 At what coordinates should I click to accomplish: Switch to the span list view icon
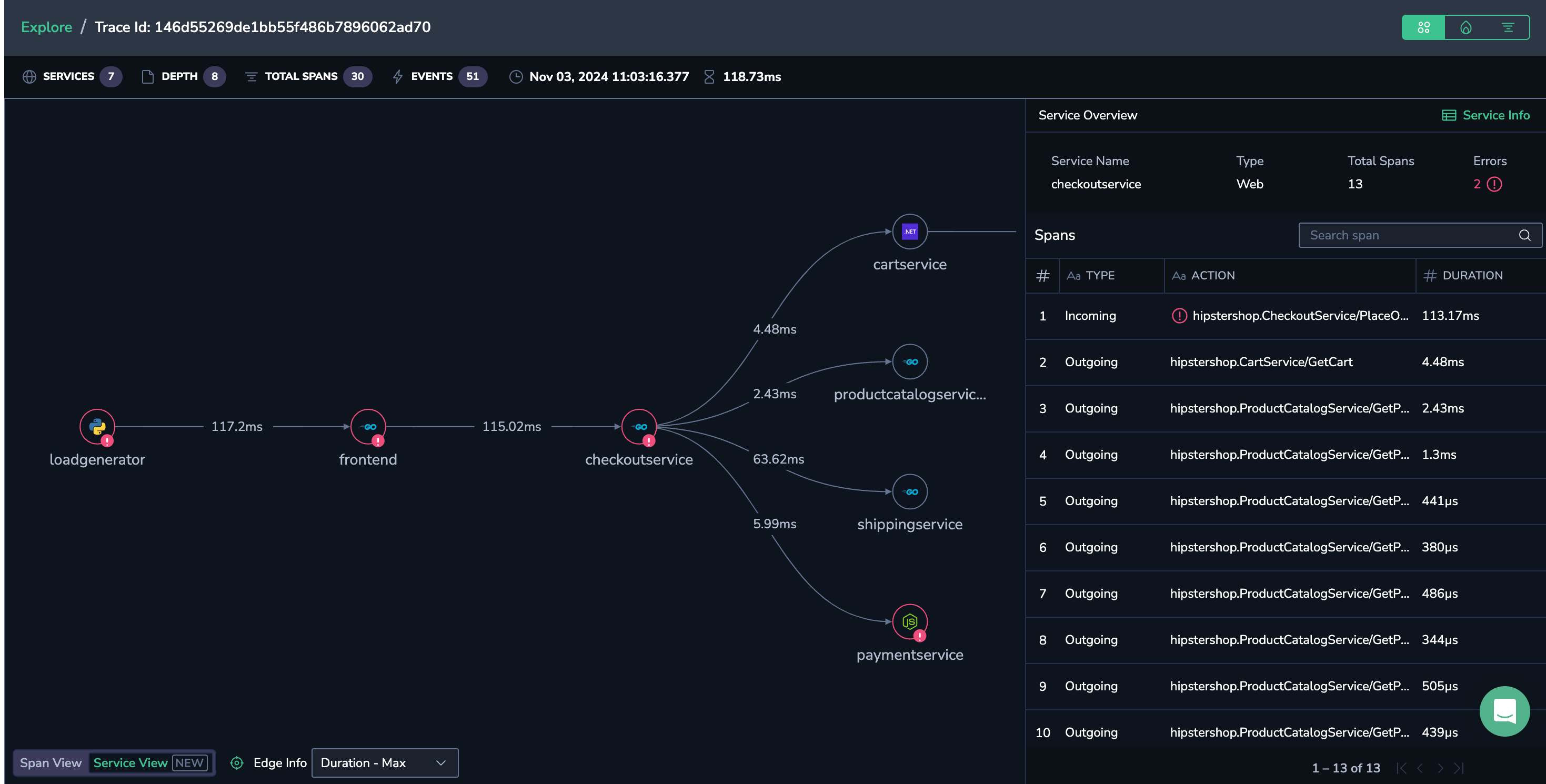click(x=1507, y=27)
